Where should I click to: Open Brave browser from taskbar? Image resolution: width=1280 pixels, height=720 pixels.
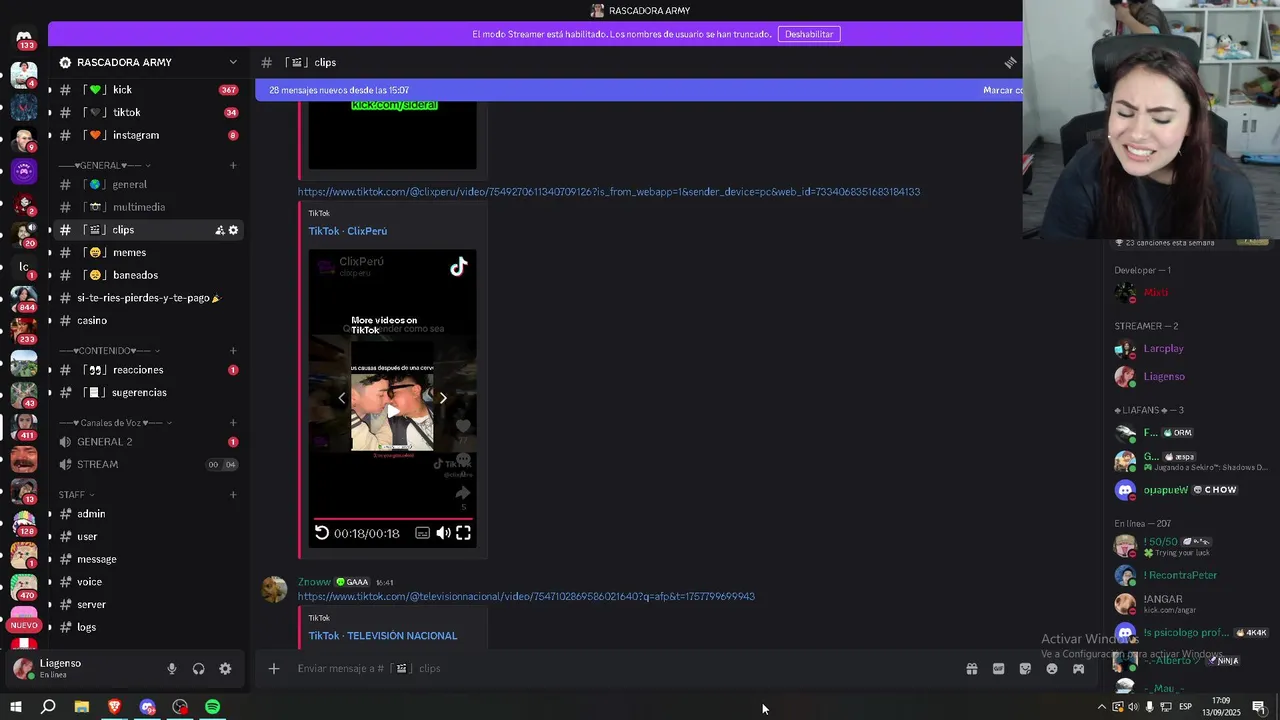114,707
